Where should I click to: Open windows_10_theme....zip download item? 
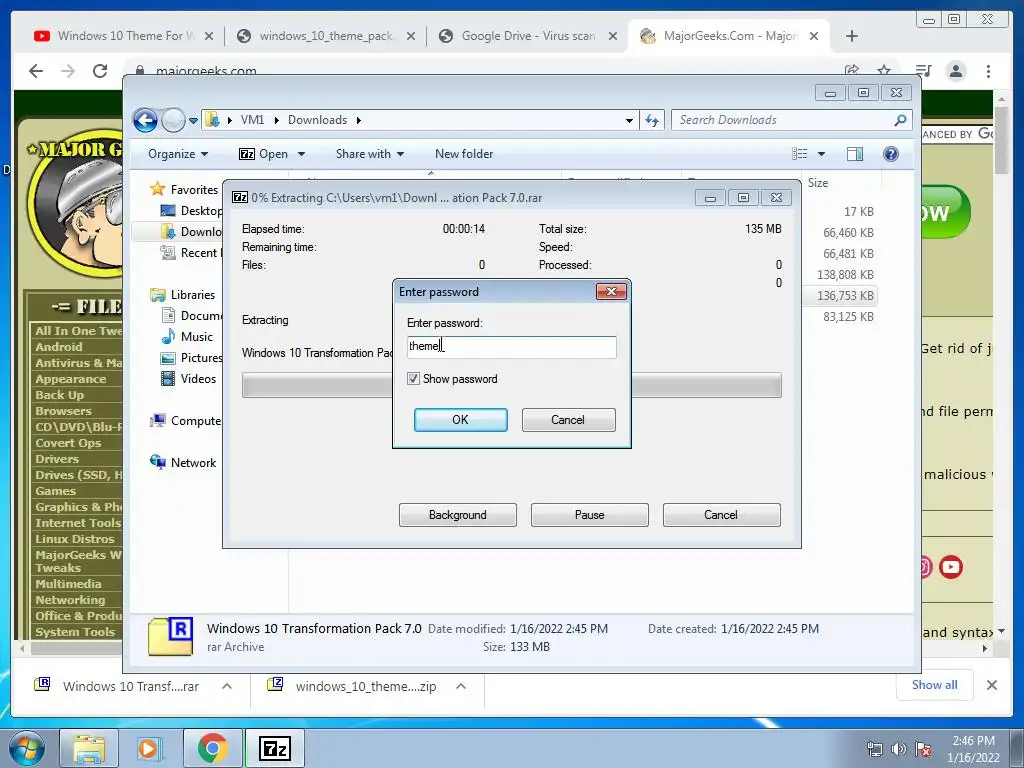coord(353,686)
